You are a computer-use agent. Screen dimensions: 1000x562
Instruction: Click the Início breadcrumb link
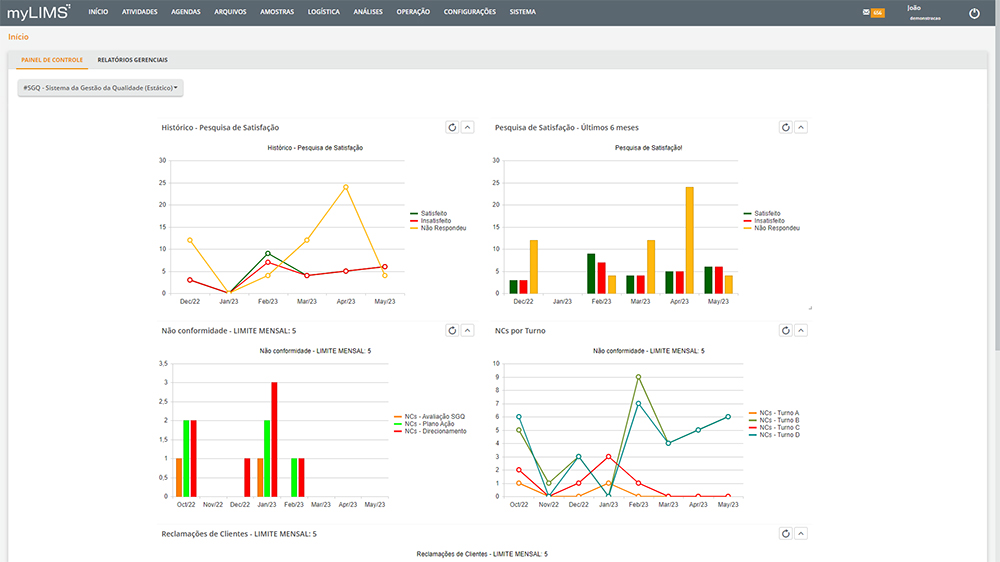pos(18,36)
